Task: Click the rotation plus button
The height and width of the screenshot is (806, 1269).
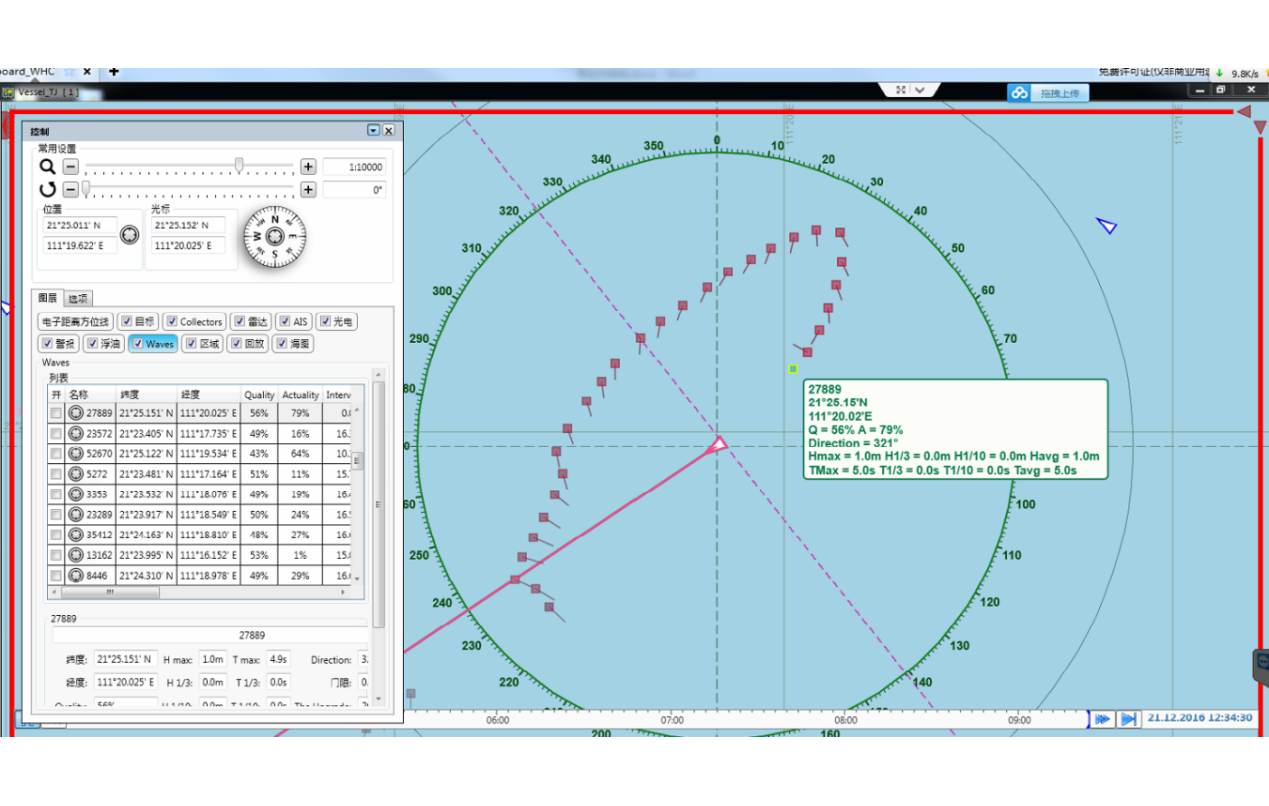Action: click(x=308, y=189)
